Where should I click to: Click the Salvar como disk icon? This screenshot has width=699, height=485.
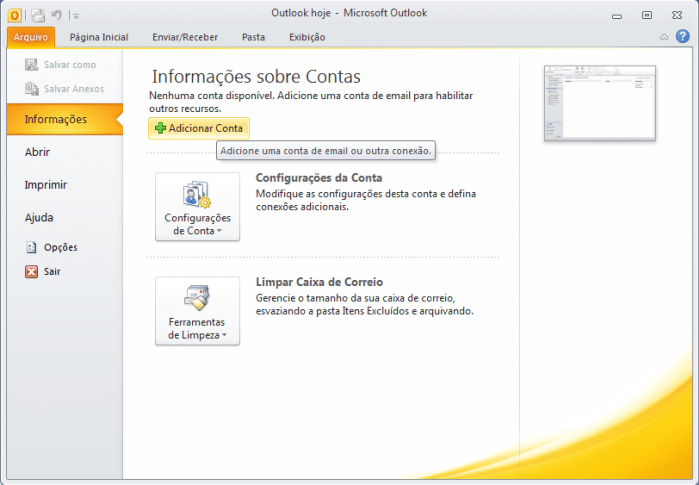[x=32, y=65]
